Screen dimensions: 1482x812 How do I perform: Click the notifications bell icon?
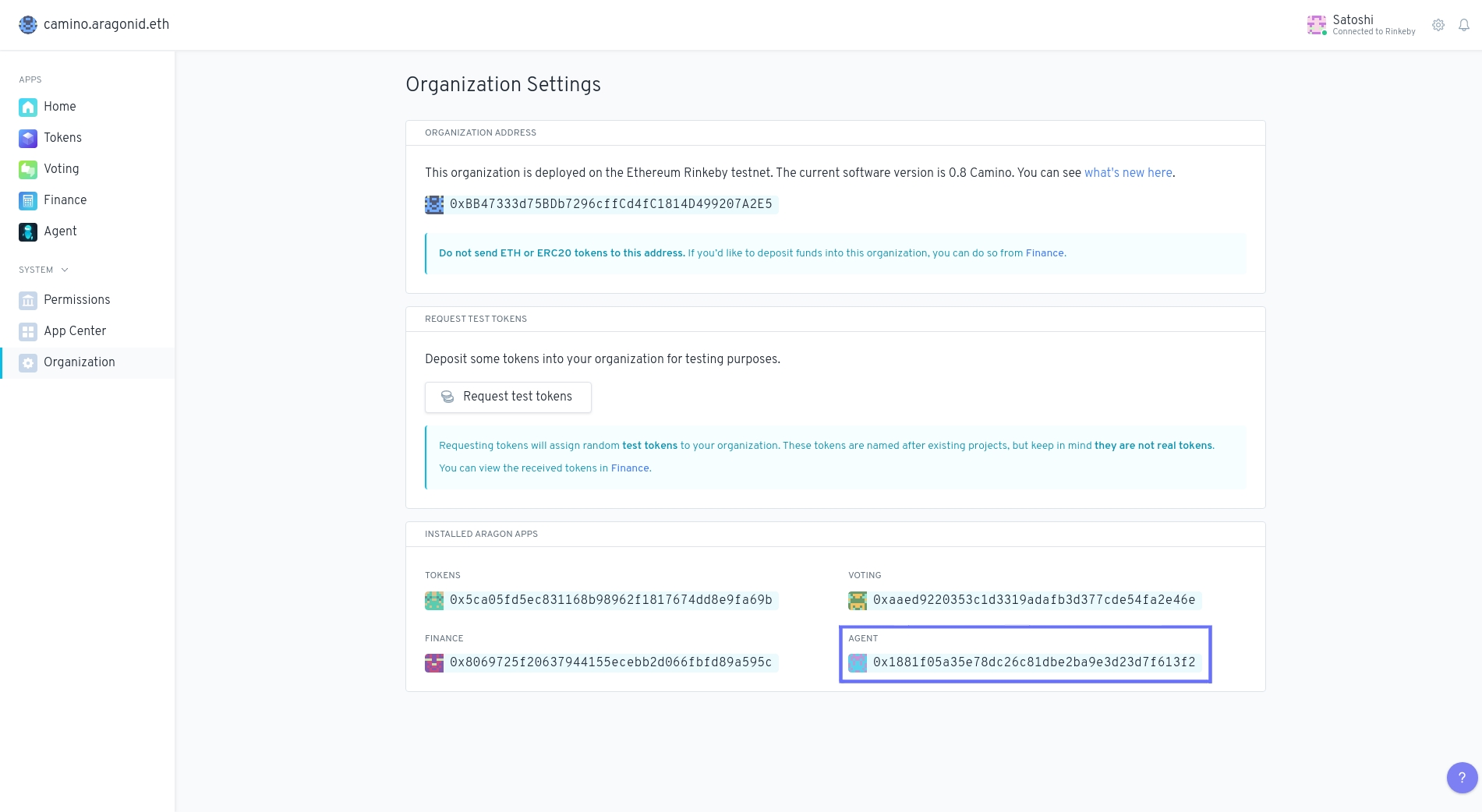[x=1463, y=25]
